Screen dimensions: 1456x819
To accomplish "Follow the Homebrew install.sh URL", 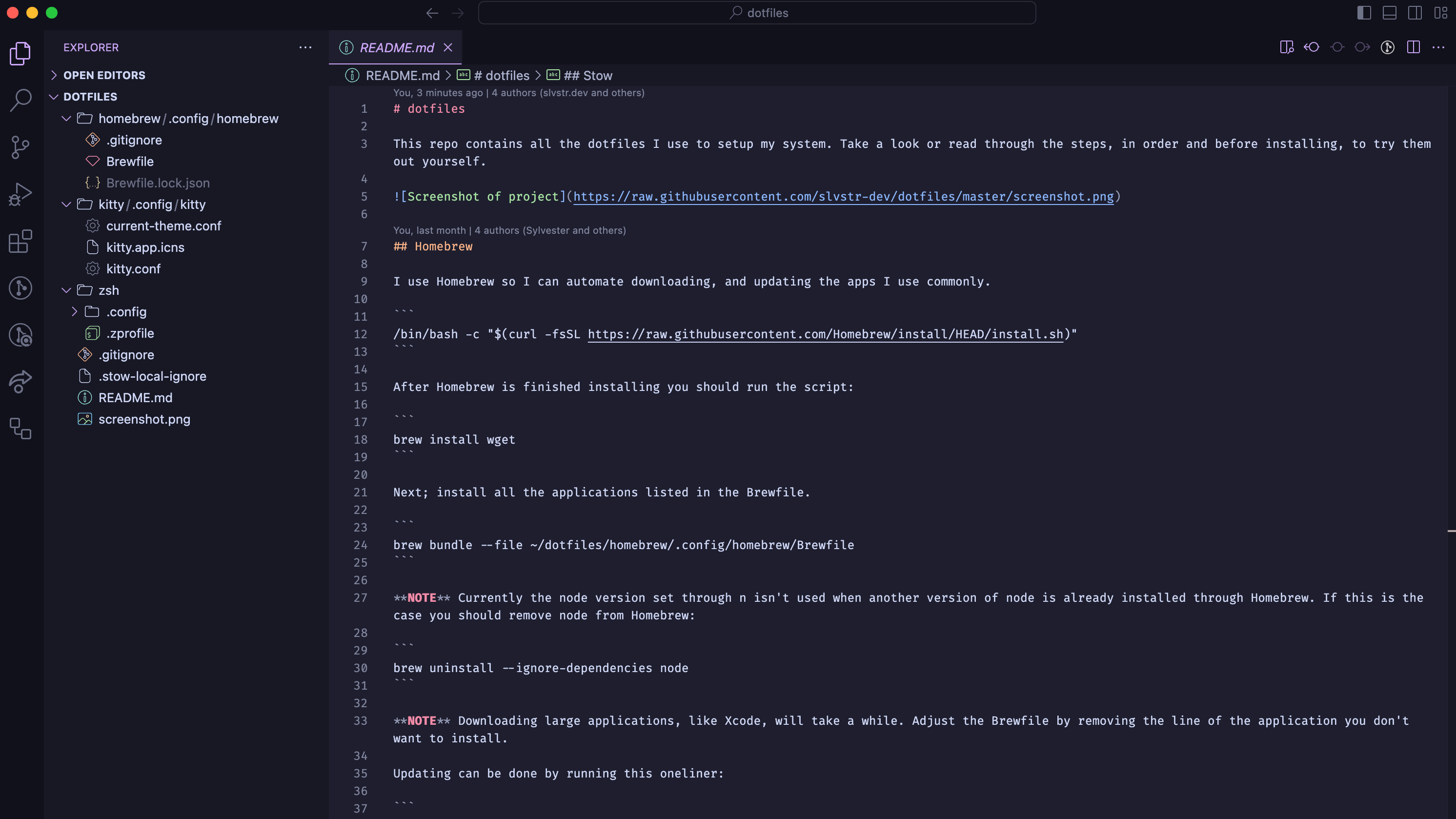I will click(826, 334).
